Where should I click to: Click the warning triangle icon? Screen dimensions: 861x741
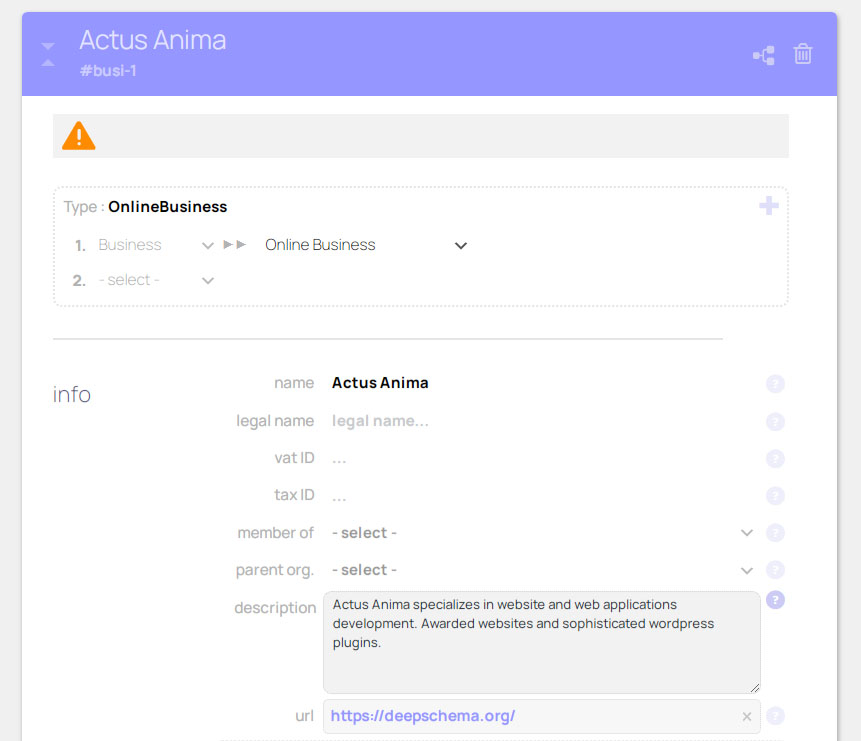pos(78,135)
